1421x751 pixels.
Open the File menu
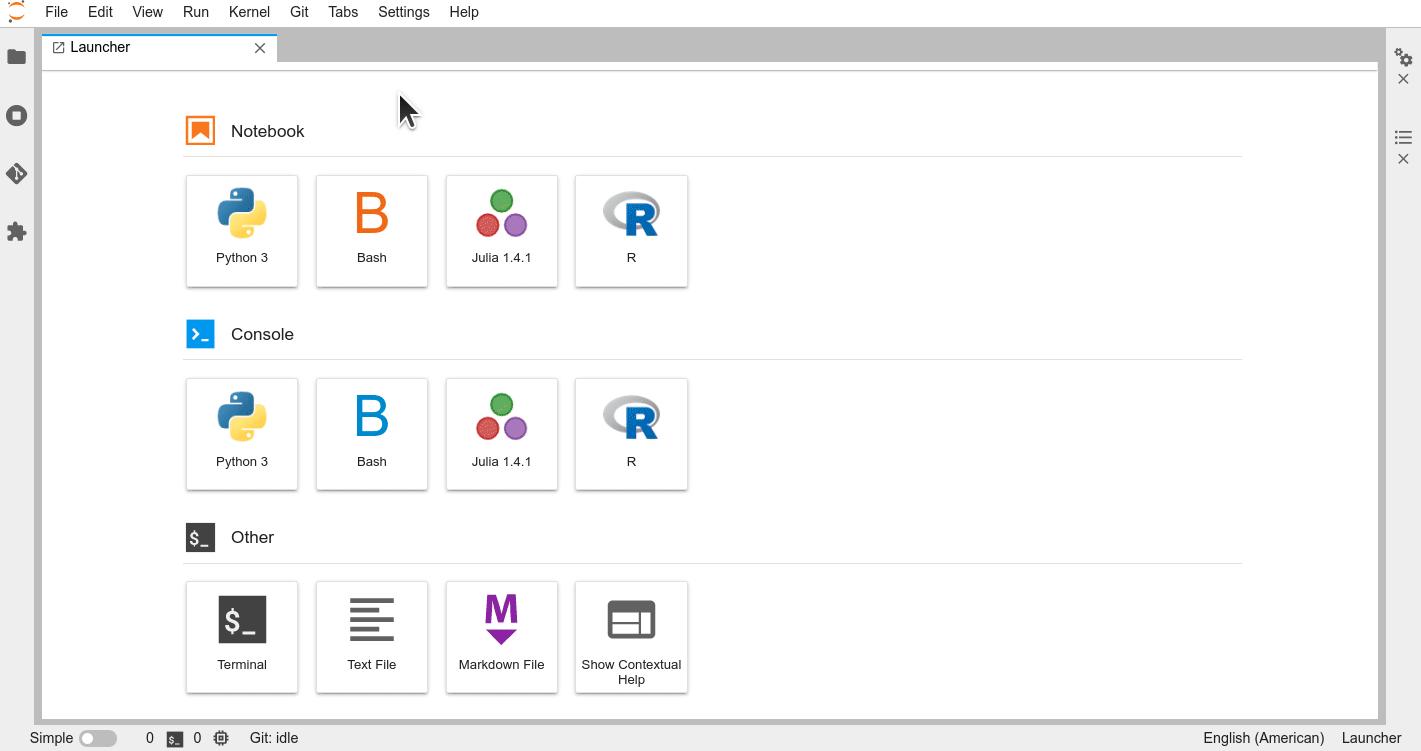pos(57,12)
